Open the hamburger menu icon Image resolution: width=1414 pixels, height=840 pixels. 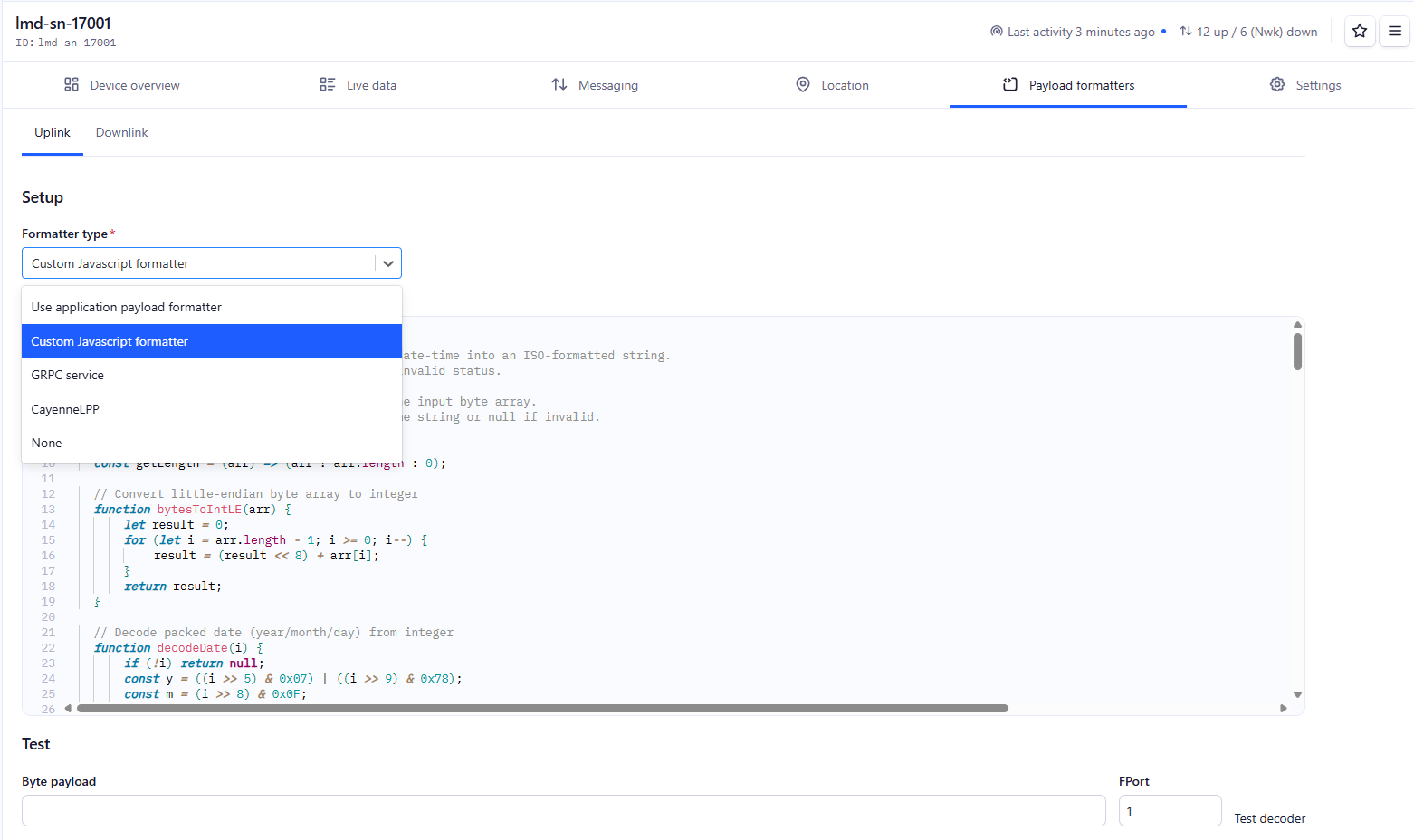click(x=1395, y=31)
